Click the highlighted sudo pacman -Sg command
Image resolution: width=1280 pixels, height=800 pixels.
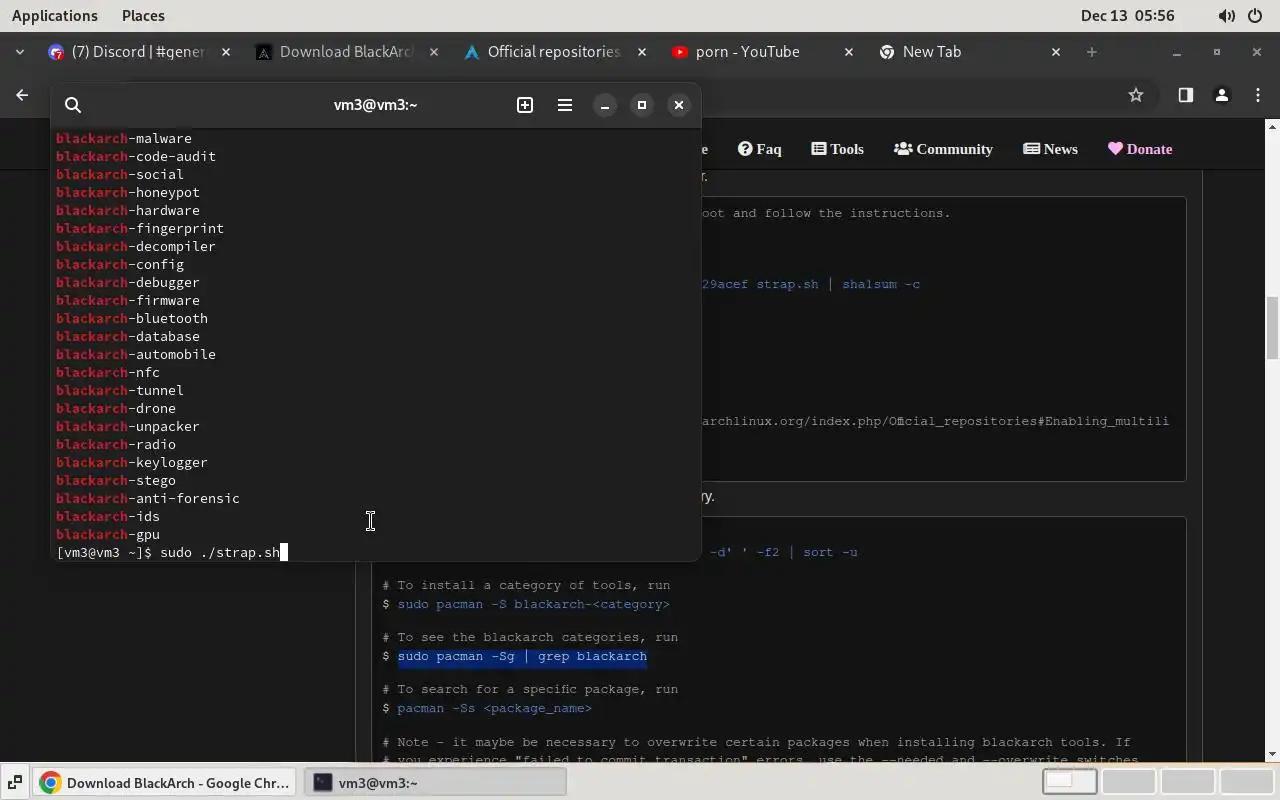(x=522, y=656)
